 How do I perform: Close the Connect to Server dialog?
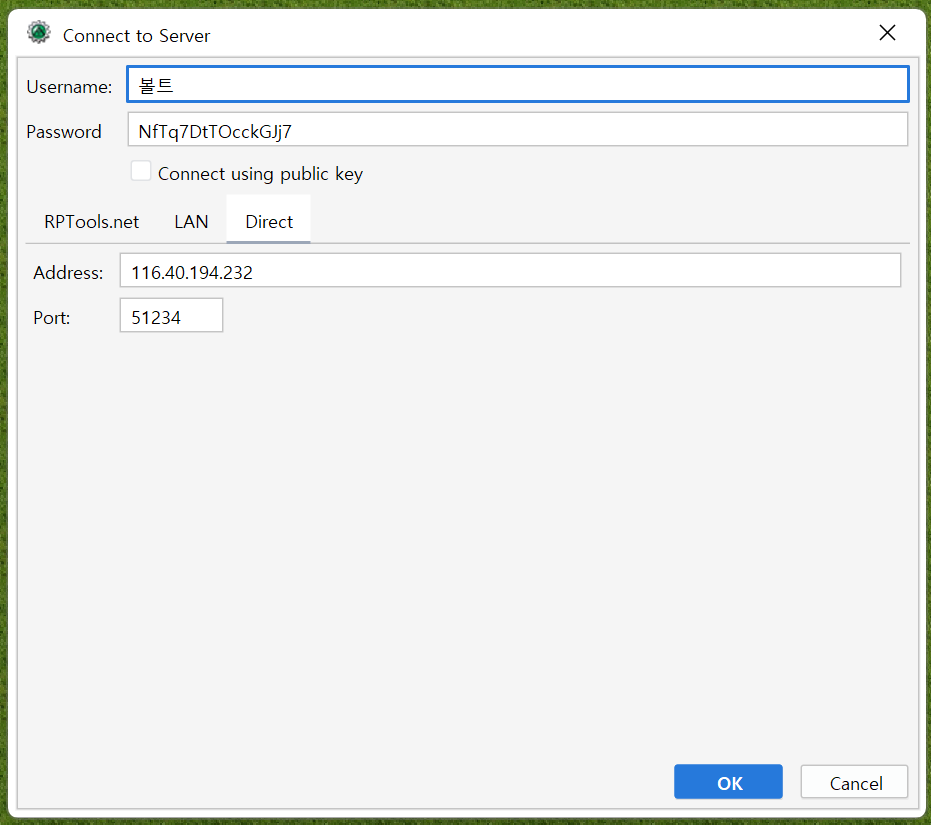(887, 33)
